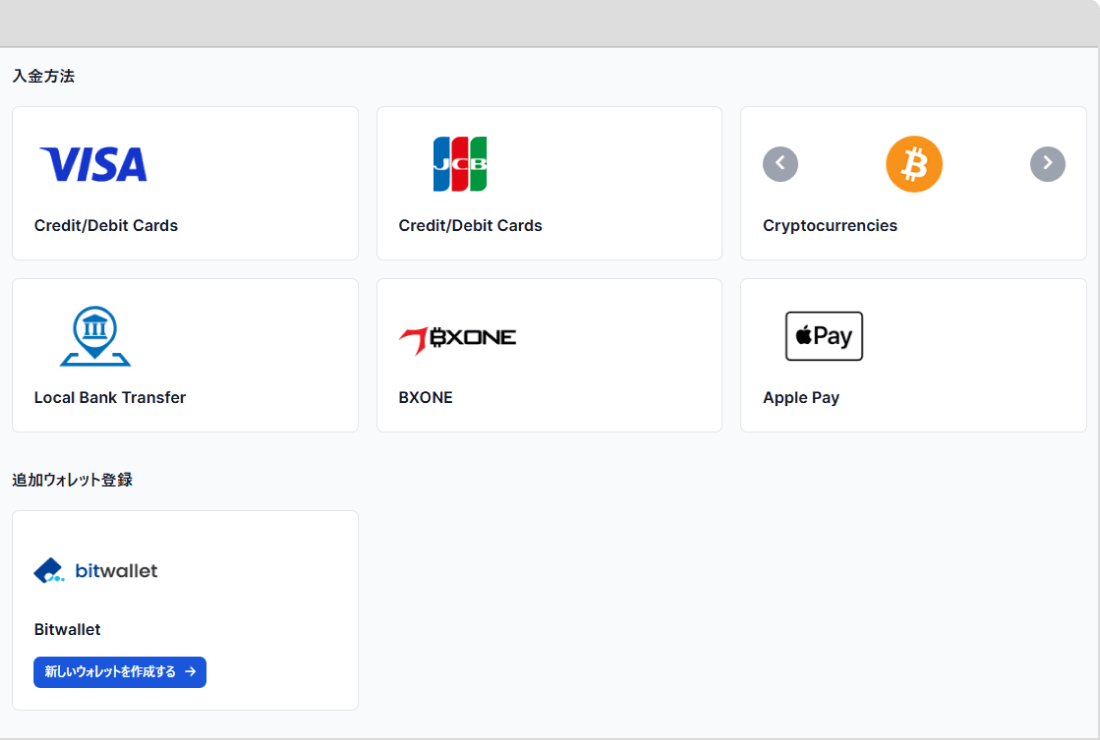Click the Apple Pay logo
This screenshot has width=1100, height=740.
[824, 336]
